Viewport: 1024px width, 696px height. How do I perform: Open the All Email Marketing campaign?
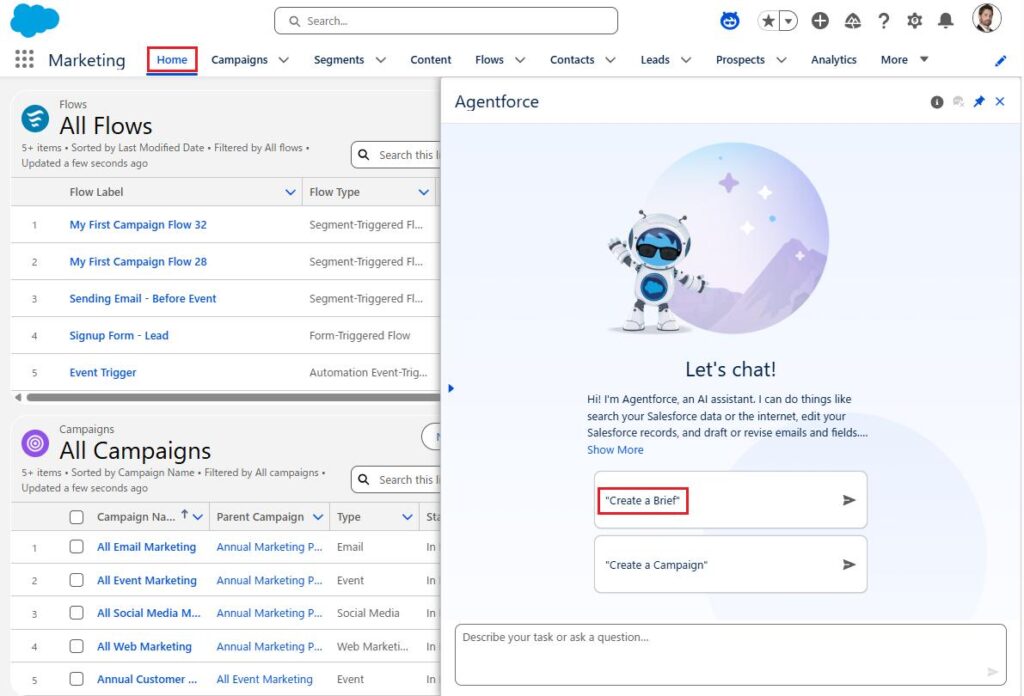pyautogui.click(x=146, y=547)
